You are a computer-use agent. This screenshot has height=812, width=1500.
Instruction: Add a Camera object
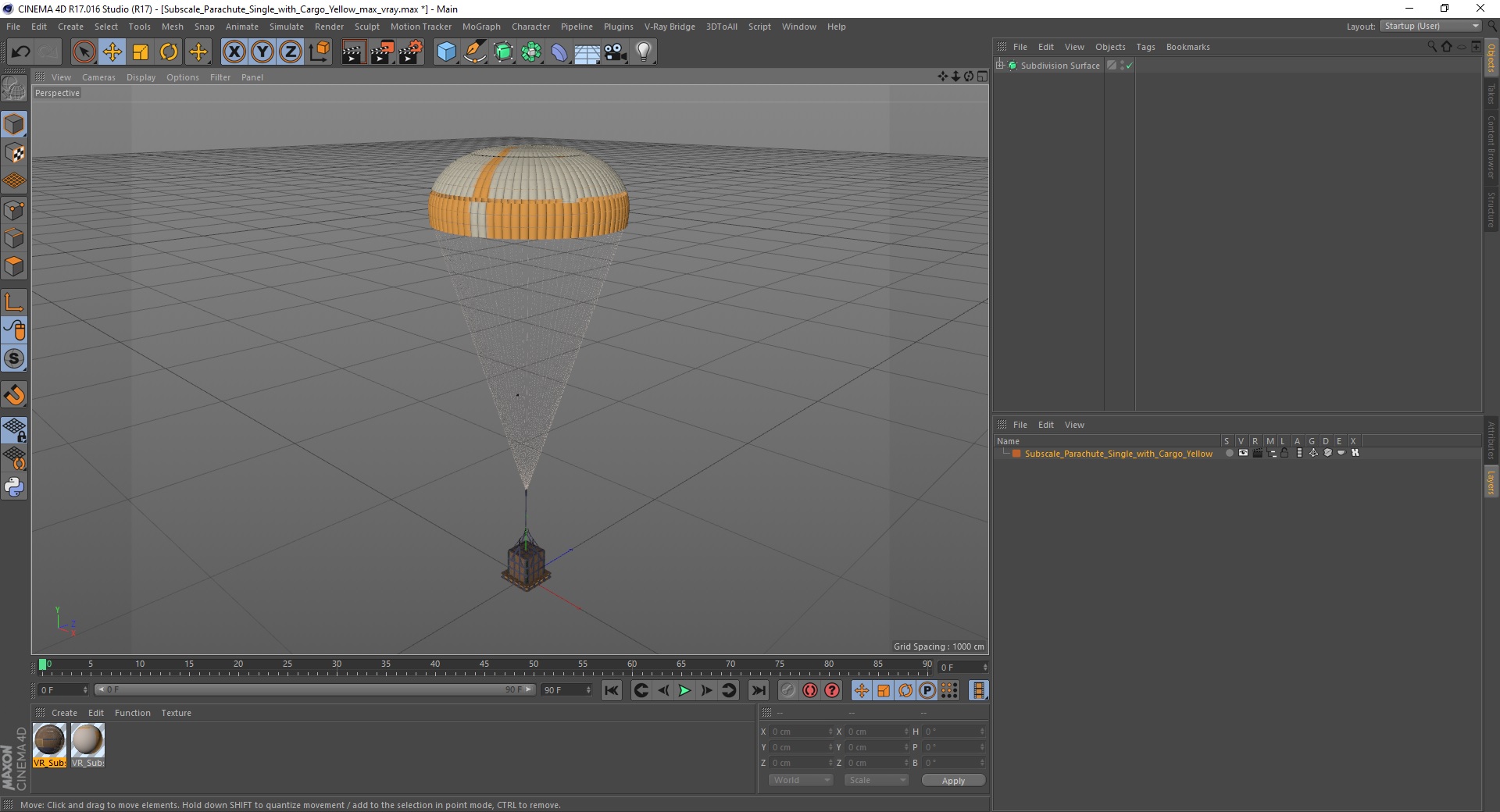pos(616,52)
